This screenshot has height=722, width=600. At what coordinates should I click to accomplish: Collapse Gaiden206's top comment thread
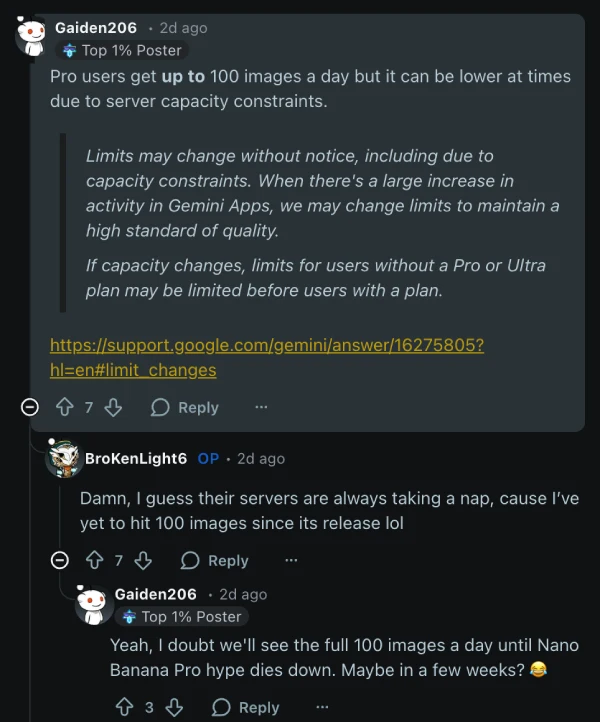click(x=31, y=408)
